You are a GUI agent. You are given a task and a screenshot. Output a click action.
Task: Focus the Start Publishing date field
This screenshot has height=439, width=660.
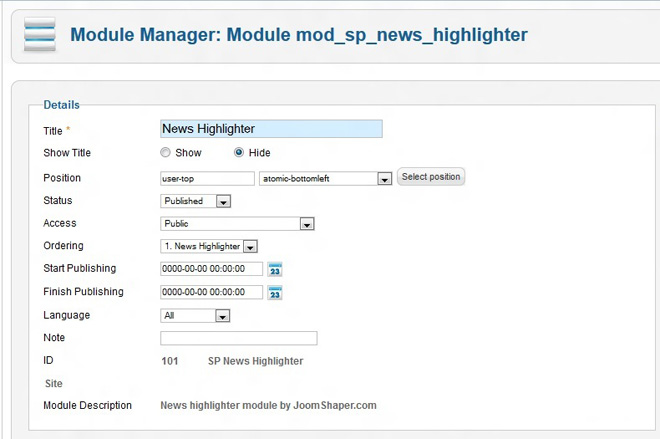coord(211,269)
